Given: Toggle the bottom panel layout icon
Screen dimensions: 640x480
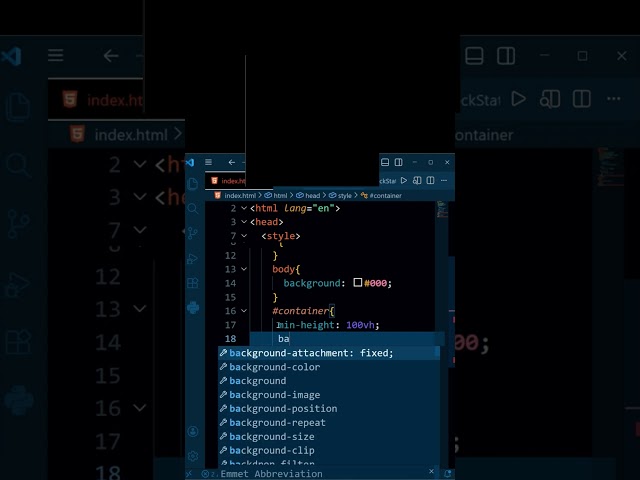Looking at the screenshot, I should [384, 162].
